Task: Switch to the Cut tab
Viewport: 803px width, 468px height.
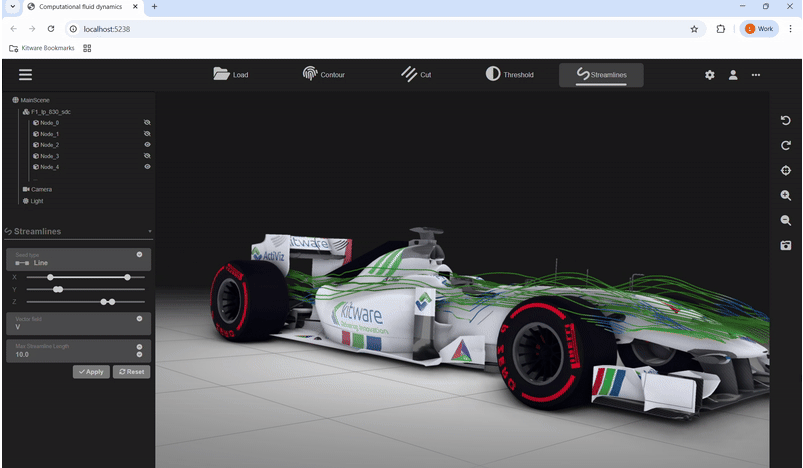Action: coord(416,75)
